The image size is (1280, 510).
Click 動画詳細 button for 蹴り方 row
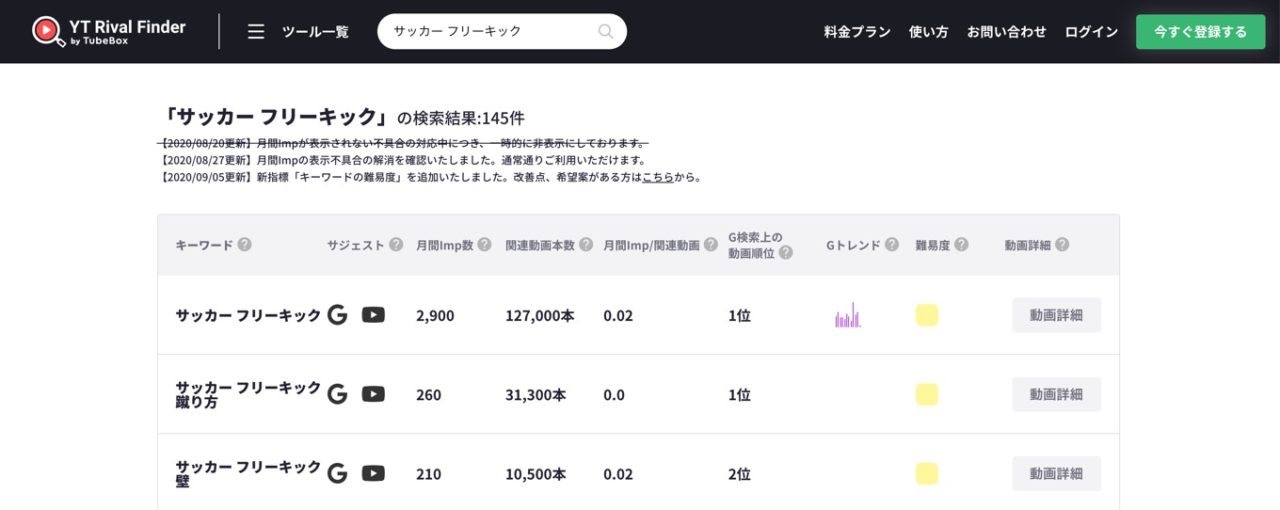point(1056,394)
